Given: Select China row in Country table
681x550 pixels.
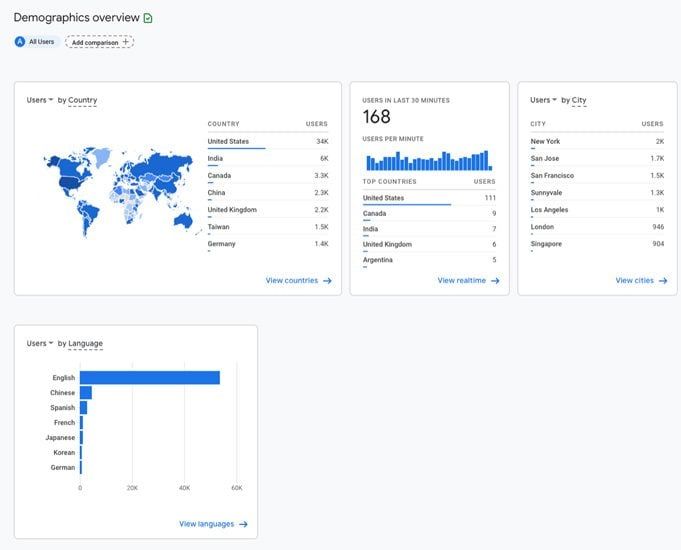Looking at the screenshot, I should click(268, 193).
